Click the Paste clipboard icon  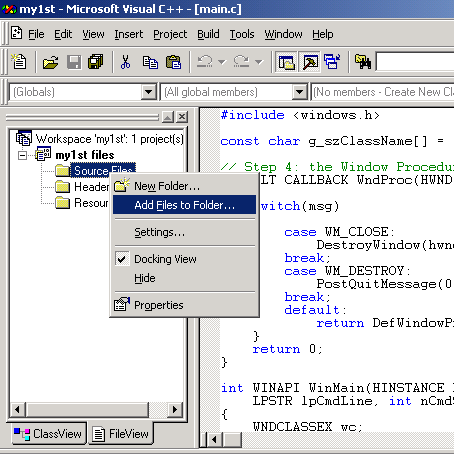(x=173, y=62)
